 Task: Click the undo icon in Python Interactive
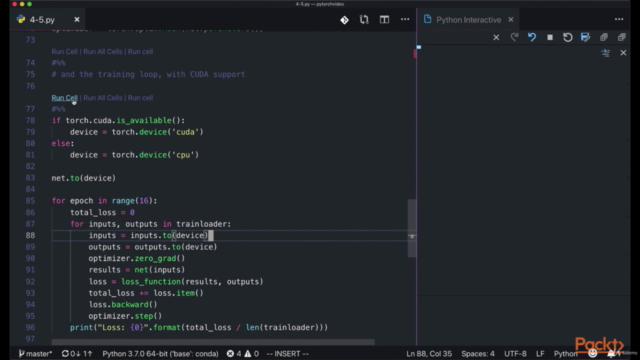pyautogui.click(x=532, y=38)
